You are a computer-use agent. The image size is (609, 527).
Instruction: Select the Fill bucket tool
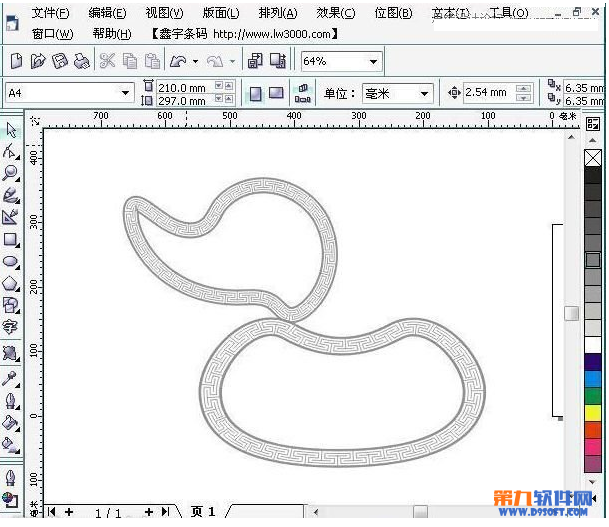click(x=11, y=423)
